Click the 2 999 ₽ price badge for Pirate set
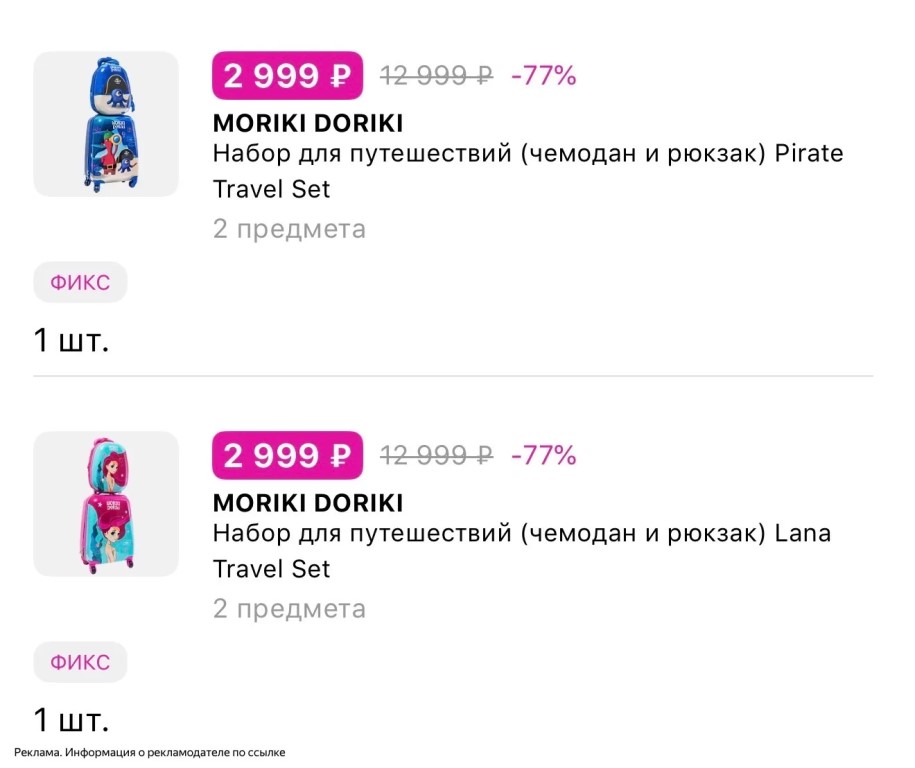 pyautogui.click(x=287, y=76)
